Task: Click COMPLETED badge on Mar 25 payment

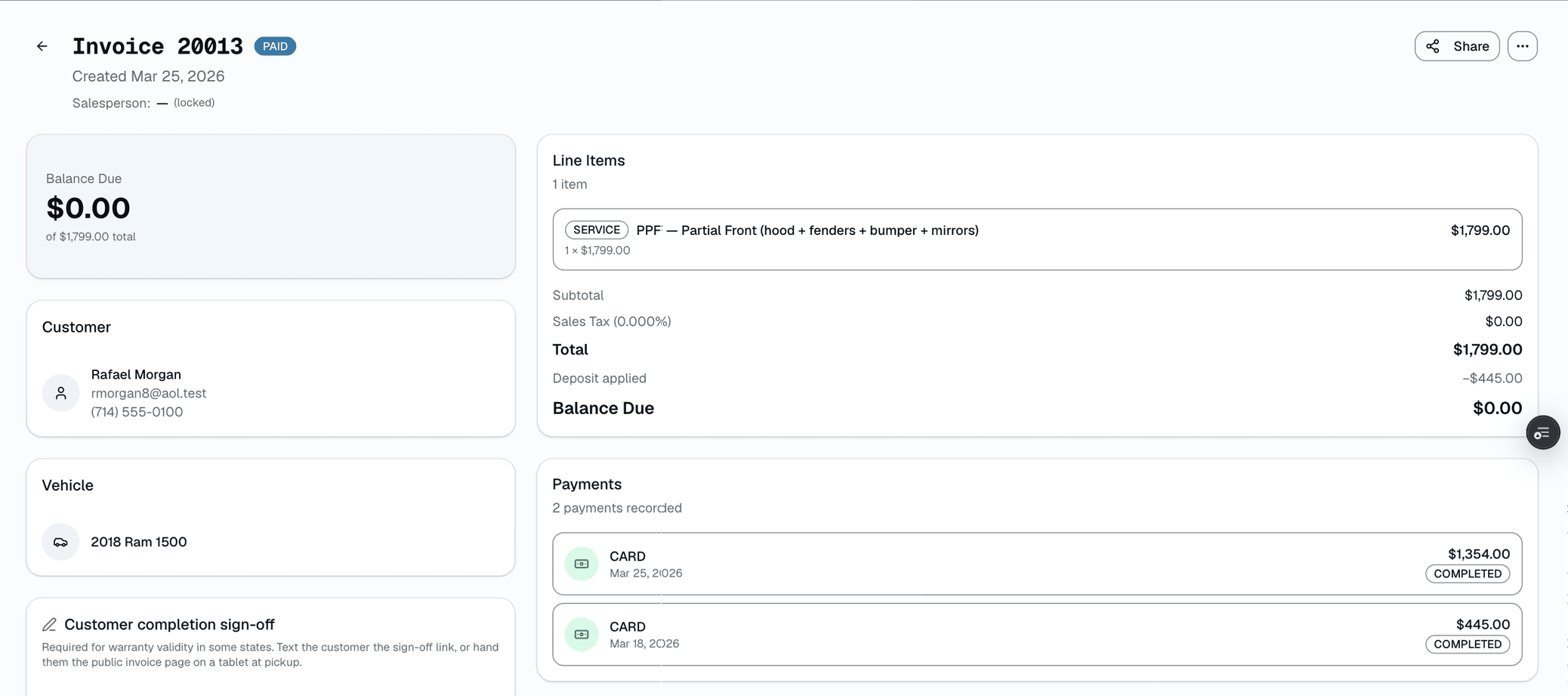Action: pos(1468,574)
